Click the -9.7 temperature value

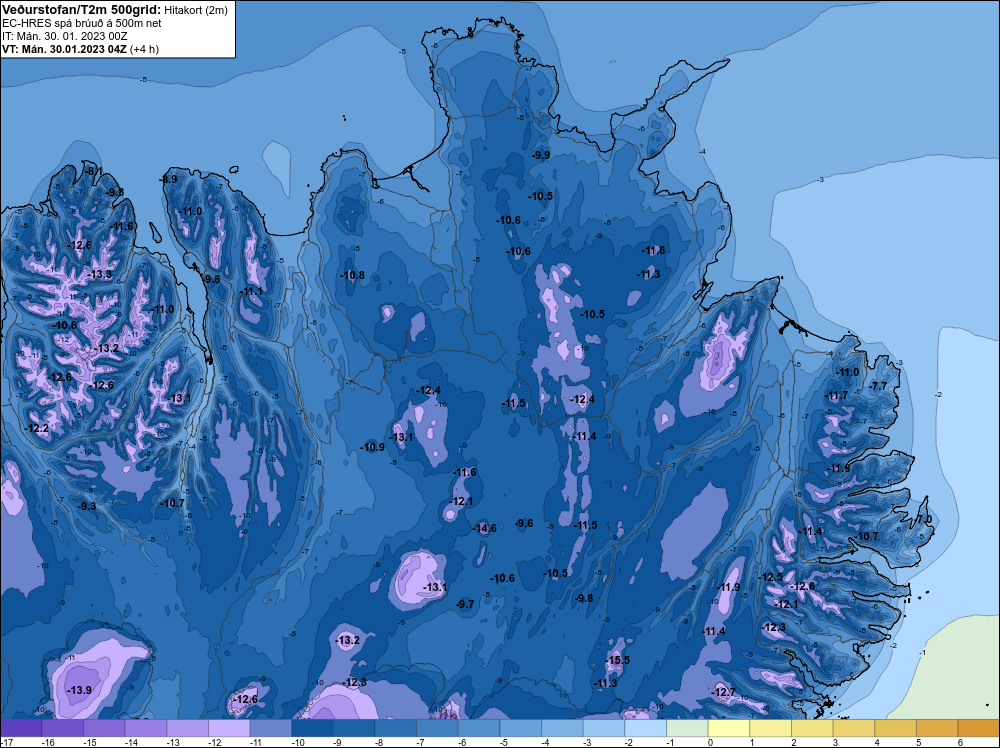[465, 604]
